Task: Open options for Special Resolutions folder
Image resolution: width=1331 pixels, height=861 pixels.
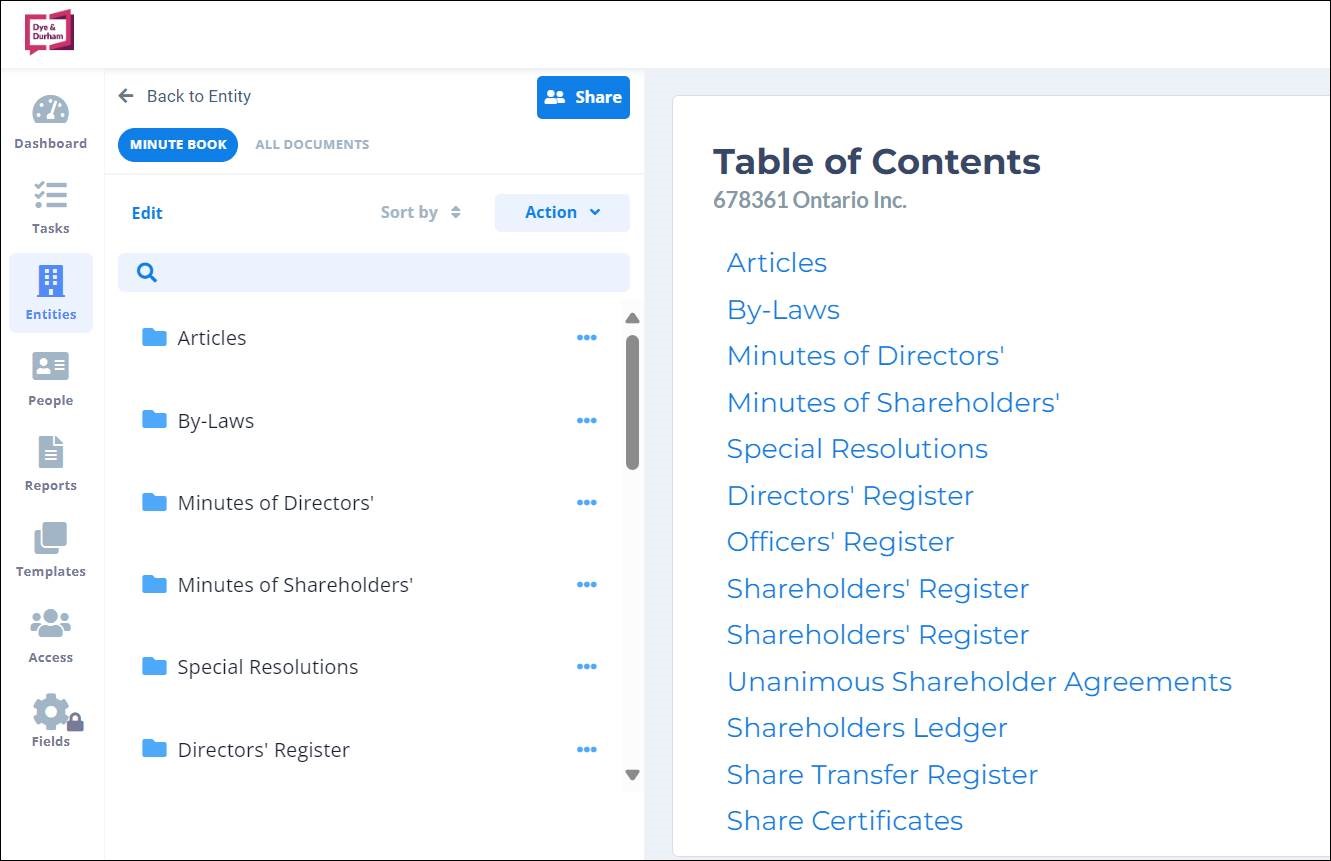Action: pyautogui.click(x=587, y=666)
